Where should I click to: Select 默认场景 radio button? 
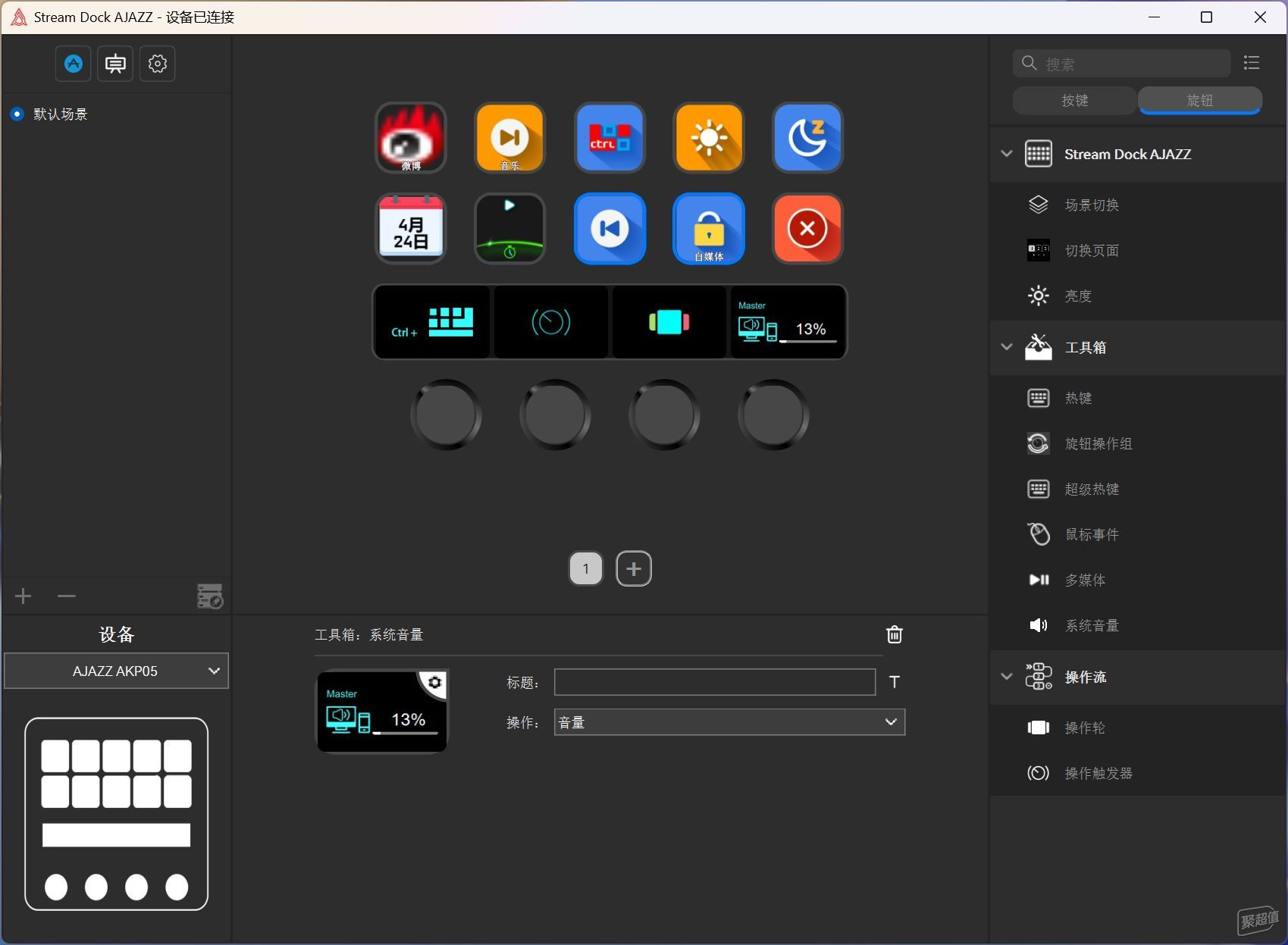pos(17,114)
